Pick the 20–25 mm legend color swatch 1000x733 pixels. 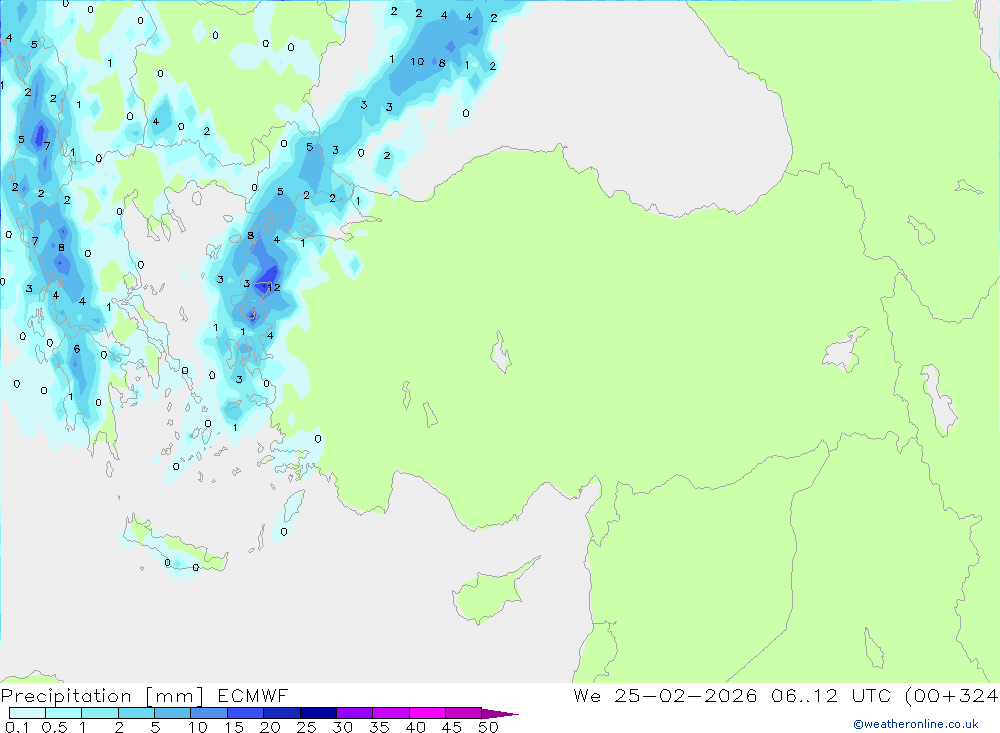[x=281, y=713]
